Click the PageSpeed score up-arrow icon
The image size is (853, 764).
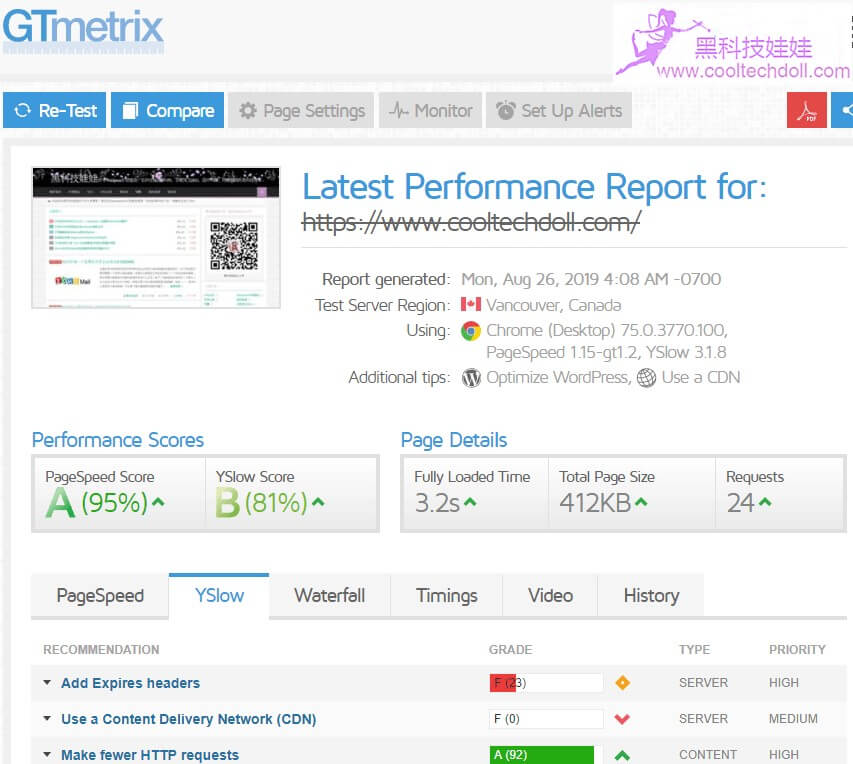158,502
